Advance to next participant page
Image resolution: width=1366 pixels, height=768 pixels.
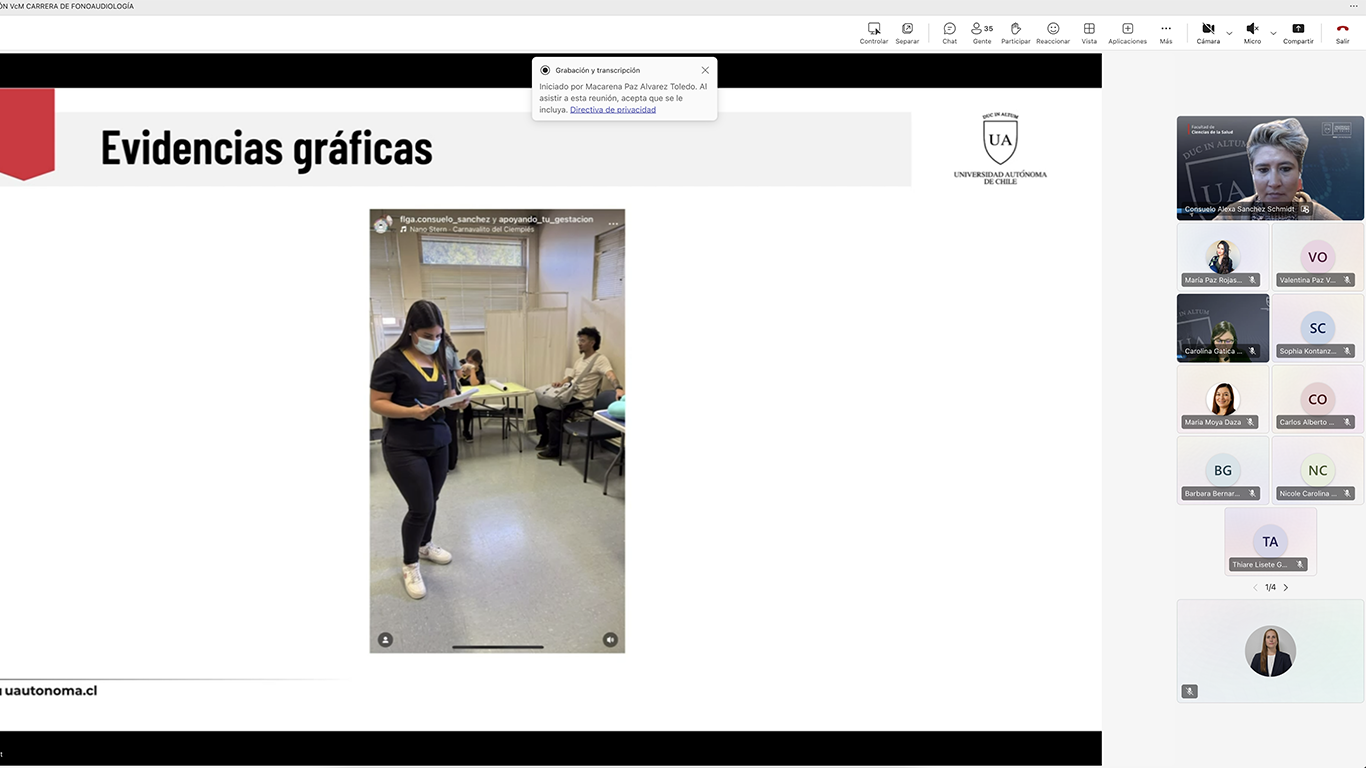[1285, 587]
